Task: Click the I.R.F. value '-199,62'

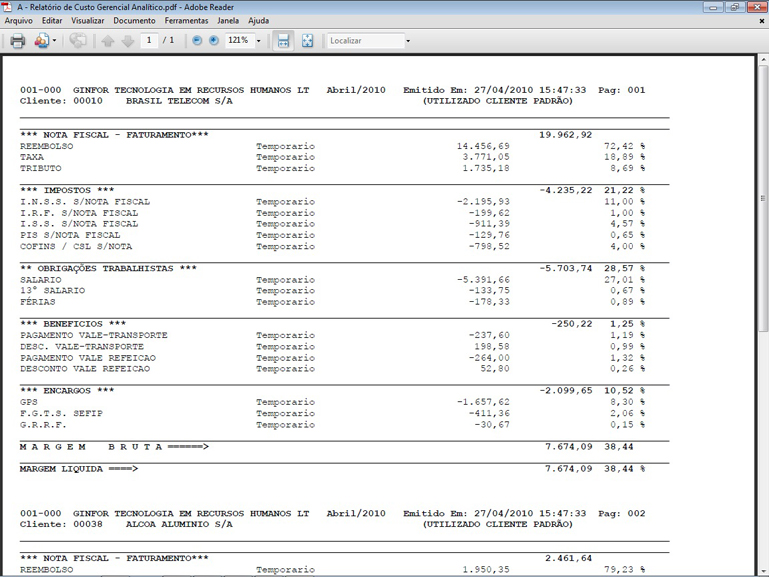Action: (489, 213)
